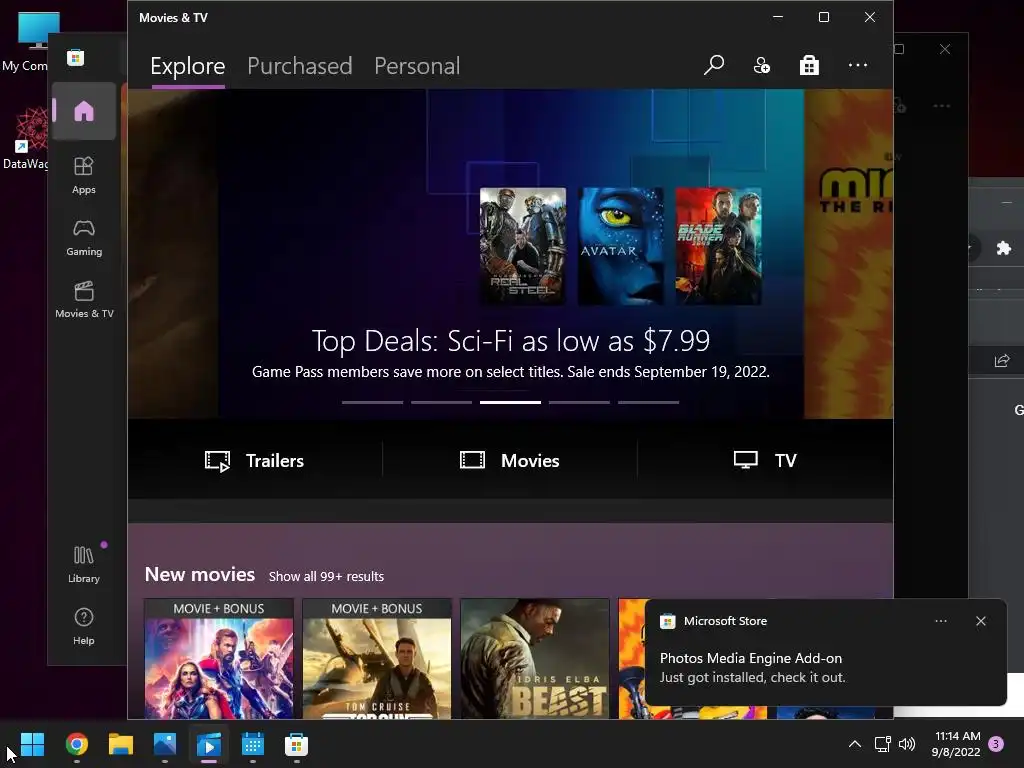The width and height of the screenshot is (1024, 768).
Task: Open the Top Deals Sci-Fi headline
Action: [x=511, y=340]
